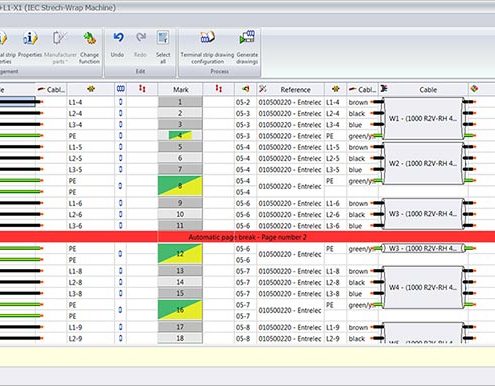Select terminal mark 13

click(x=180, y=271)
